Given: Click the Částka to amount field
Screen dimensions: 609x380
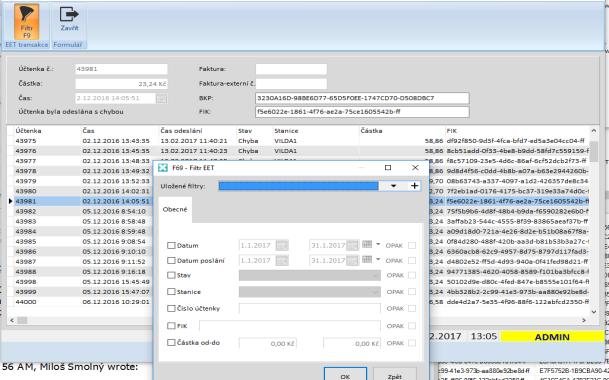Looking at the screenshot, I should [x=352, y=343].
